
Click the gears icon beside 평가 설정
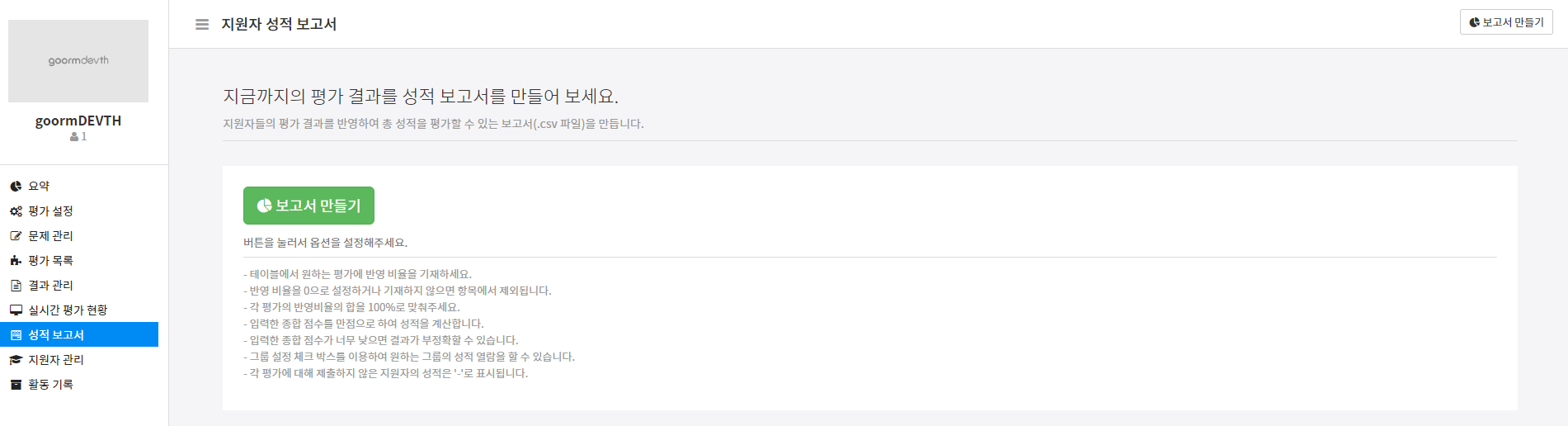pyautogui.click(x=16, y=211)
